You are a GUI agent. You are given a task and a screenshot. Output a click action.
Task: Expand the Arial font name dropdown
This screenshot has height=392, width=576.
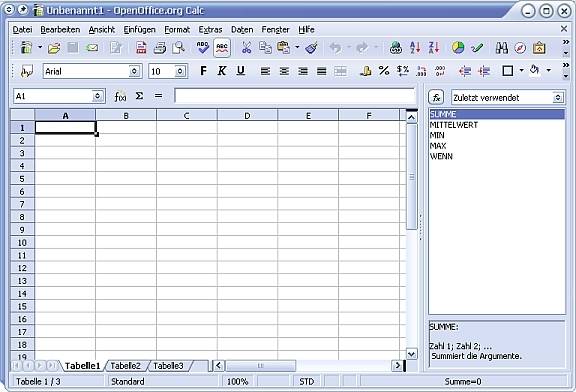[134, 71]
